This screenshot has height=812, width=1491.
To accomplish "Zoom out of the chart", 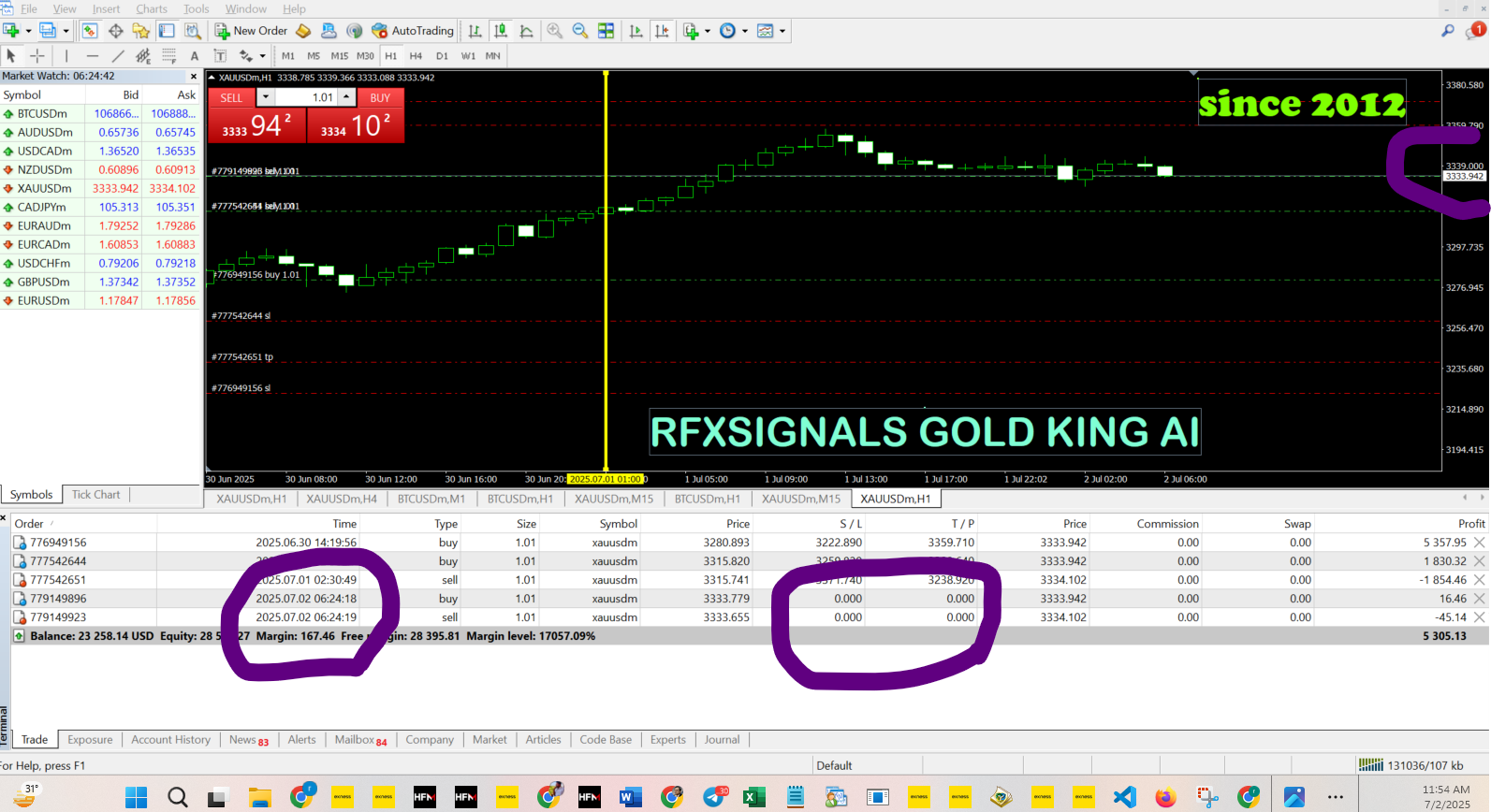I will point(580,31).
